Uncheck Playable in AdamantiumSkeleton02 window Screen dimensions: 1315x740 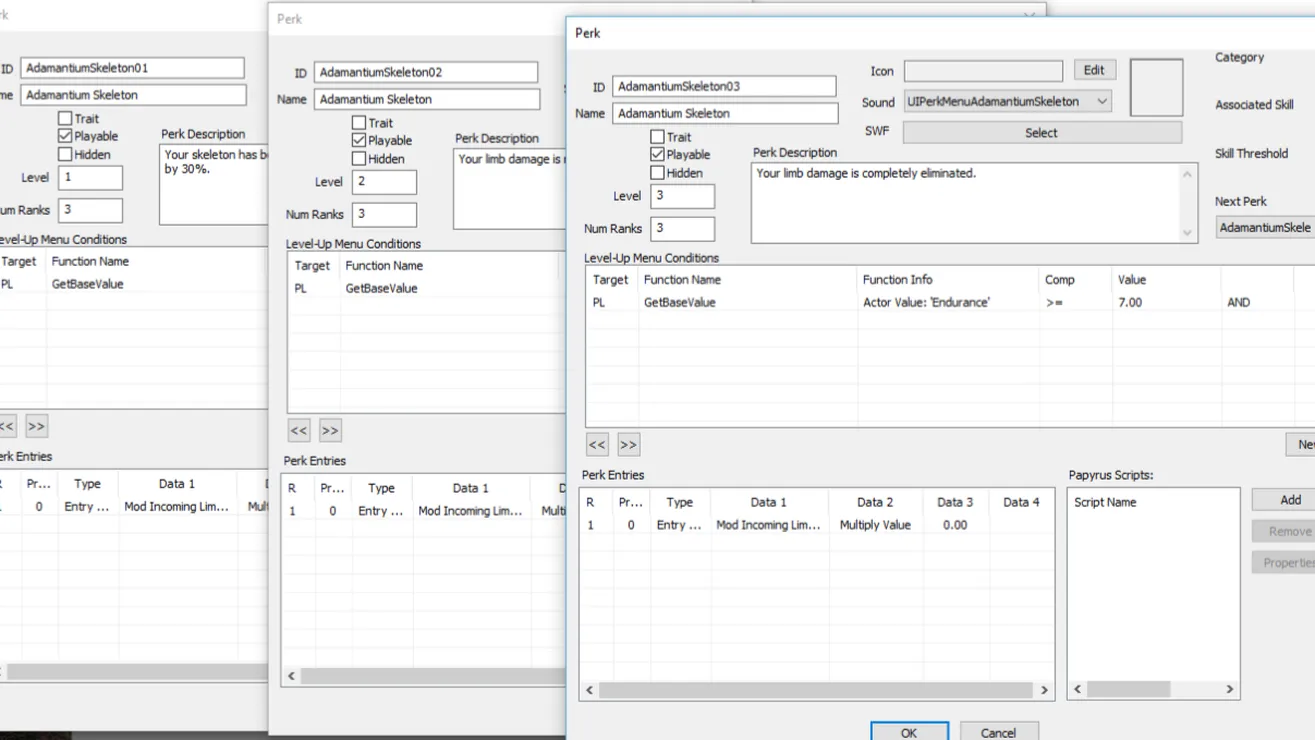[358, 141]
